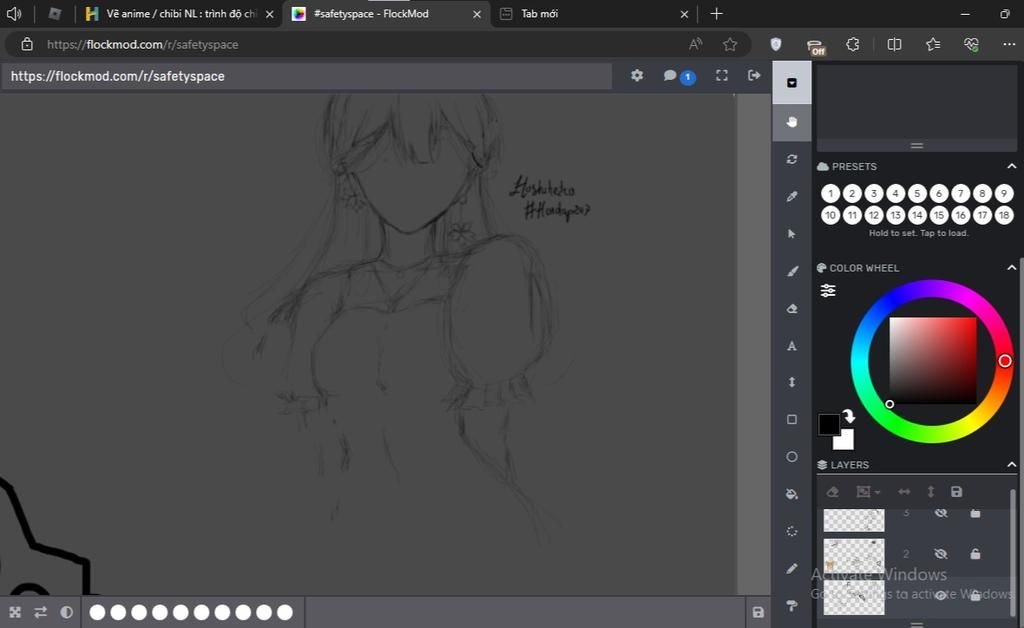The height and width of the screenshot is (628, 1024).
Task: Select the Eraser tool in toolbar
Action: 792,309
